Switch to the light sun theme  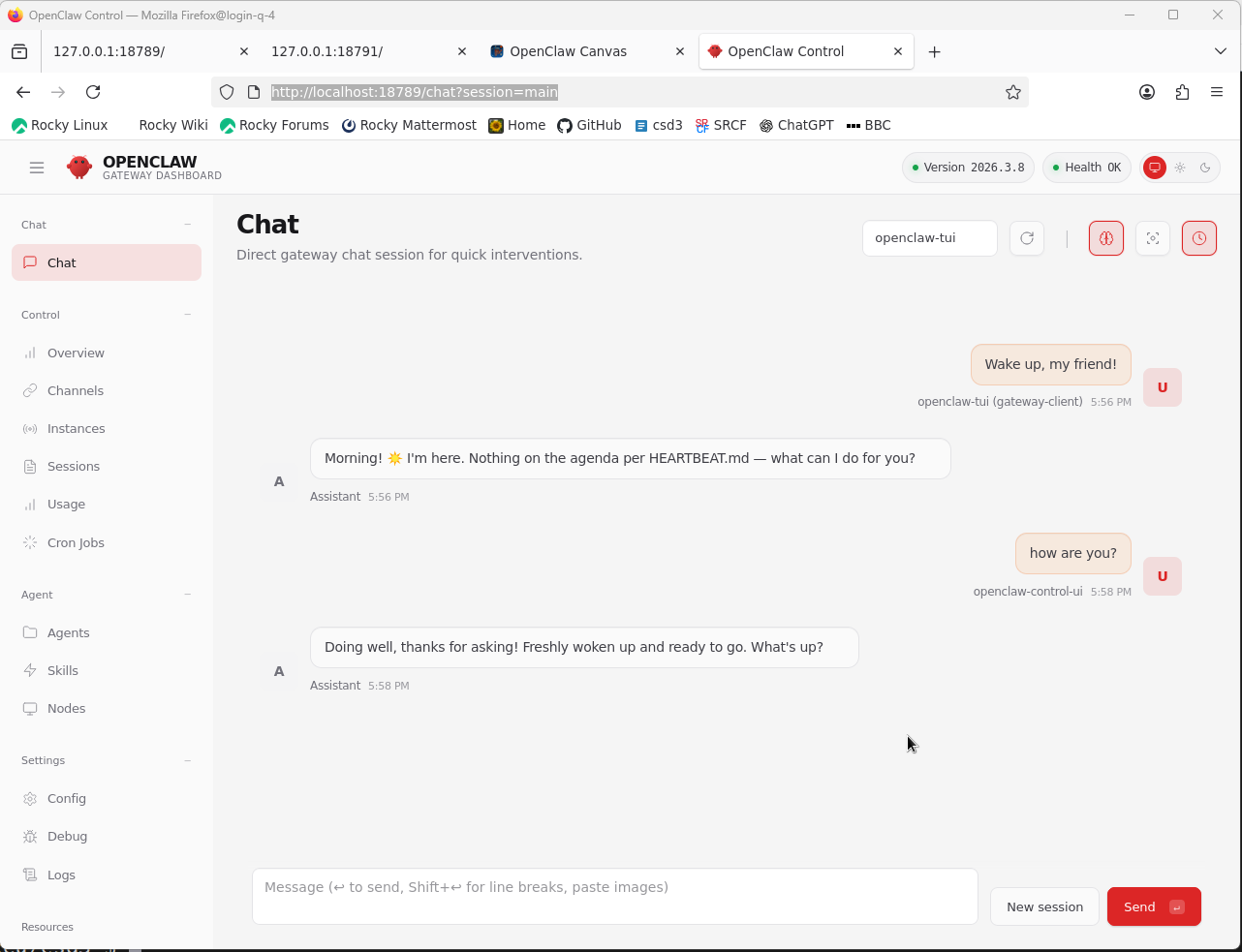1180,168
